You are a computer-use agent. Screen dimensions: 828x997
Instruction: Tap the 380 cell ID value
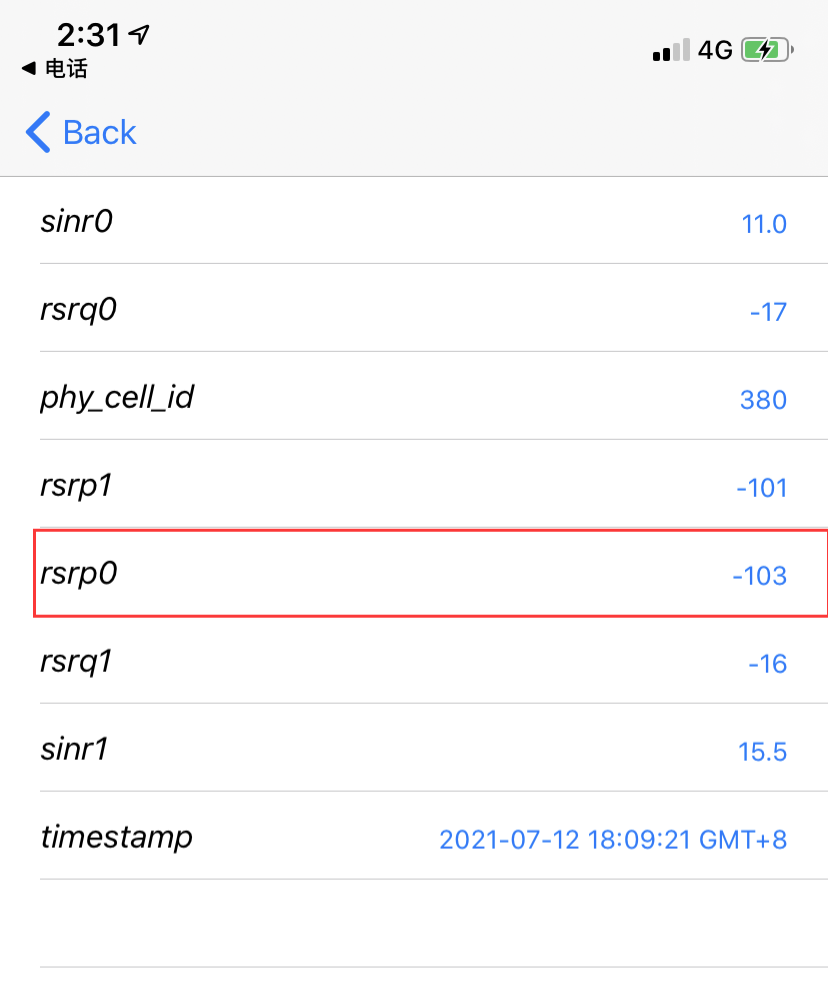click(763, 401)
